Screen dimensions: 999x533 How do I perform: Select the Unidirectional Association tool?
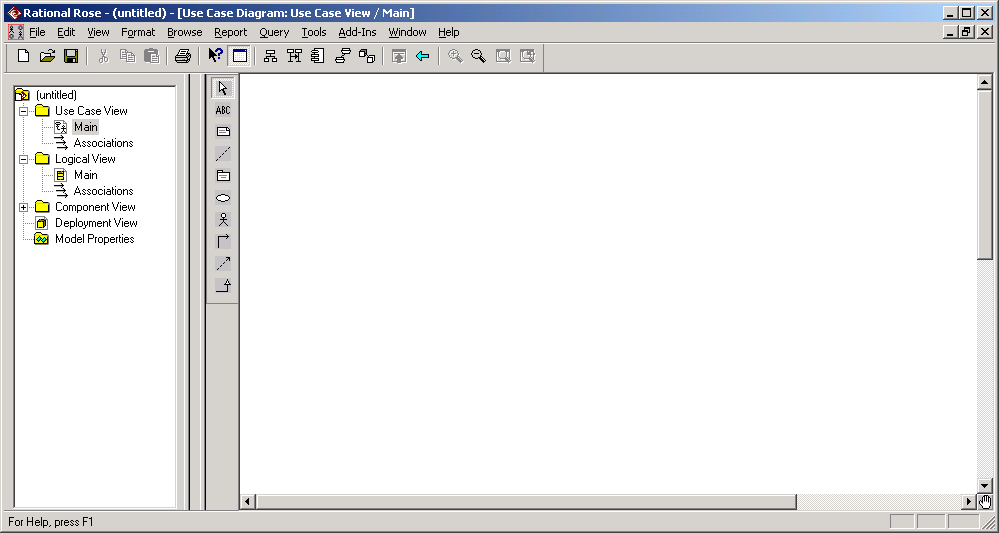point(223,241)
